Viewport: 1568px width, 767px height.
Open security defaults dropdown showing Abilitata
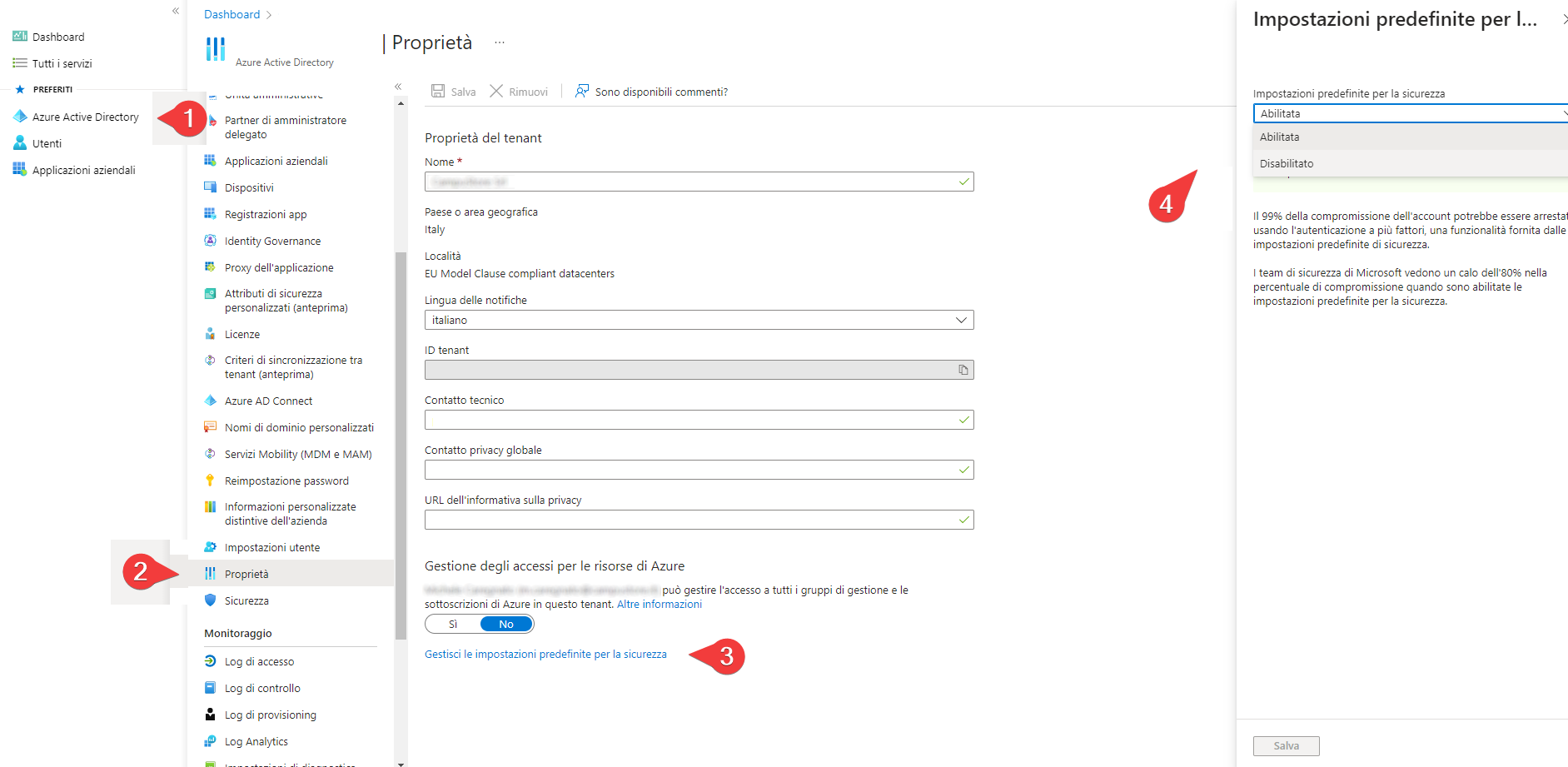tap(1411, 113)
